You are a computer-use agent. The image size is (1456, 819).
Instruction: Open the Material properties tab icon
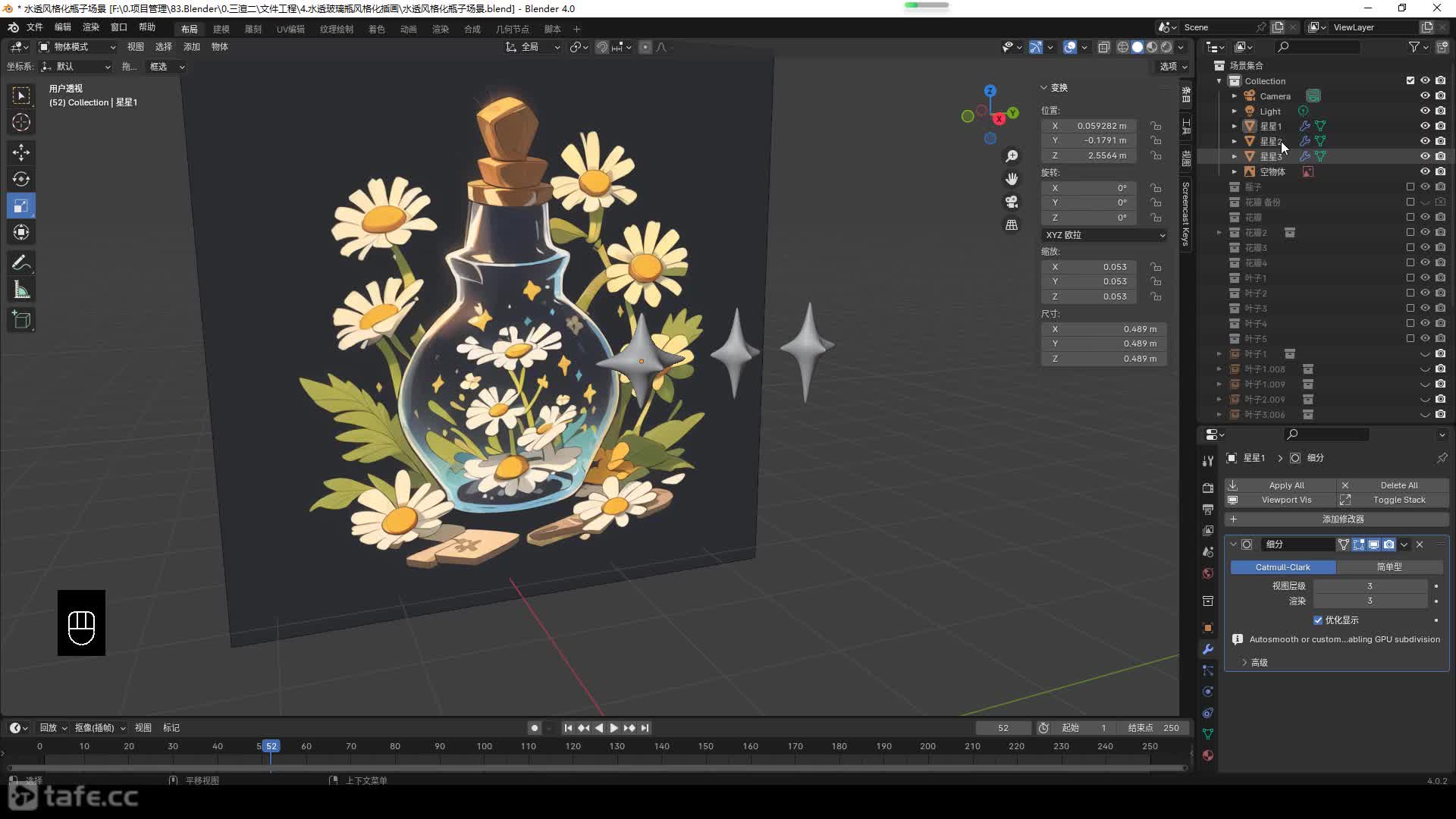pos(1208,755)
